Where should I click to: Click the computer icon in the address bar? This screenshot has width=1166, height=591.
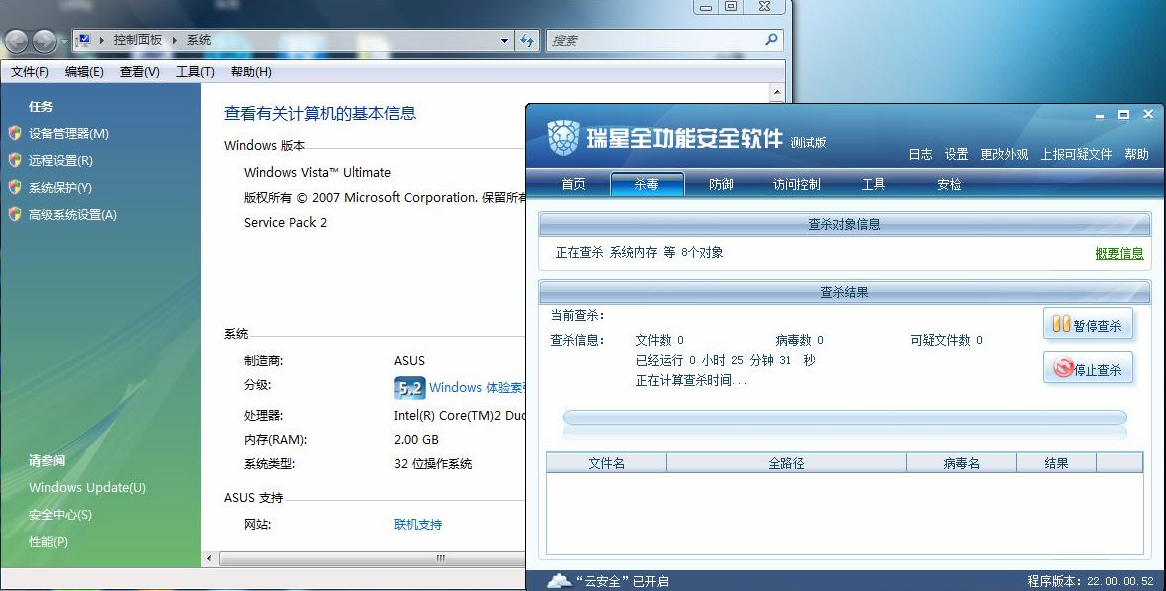coord(84,40)
